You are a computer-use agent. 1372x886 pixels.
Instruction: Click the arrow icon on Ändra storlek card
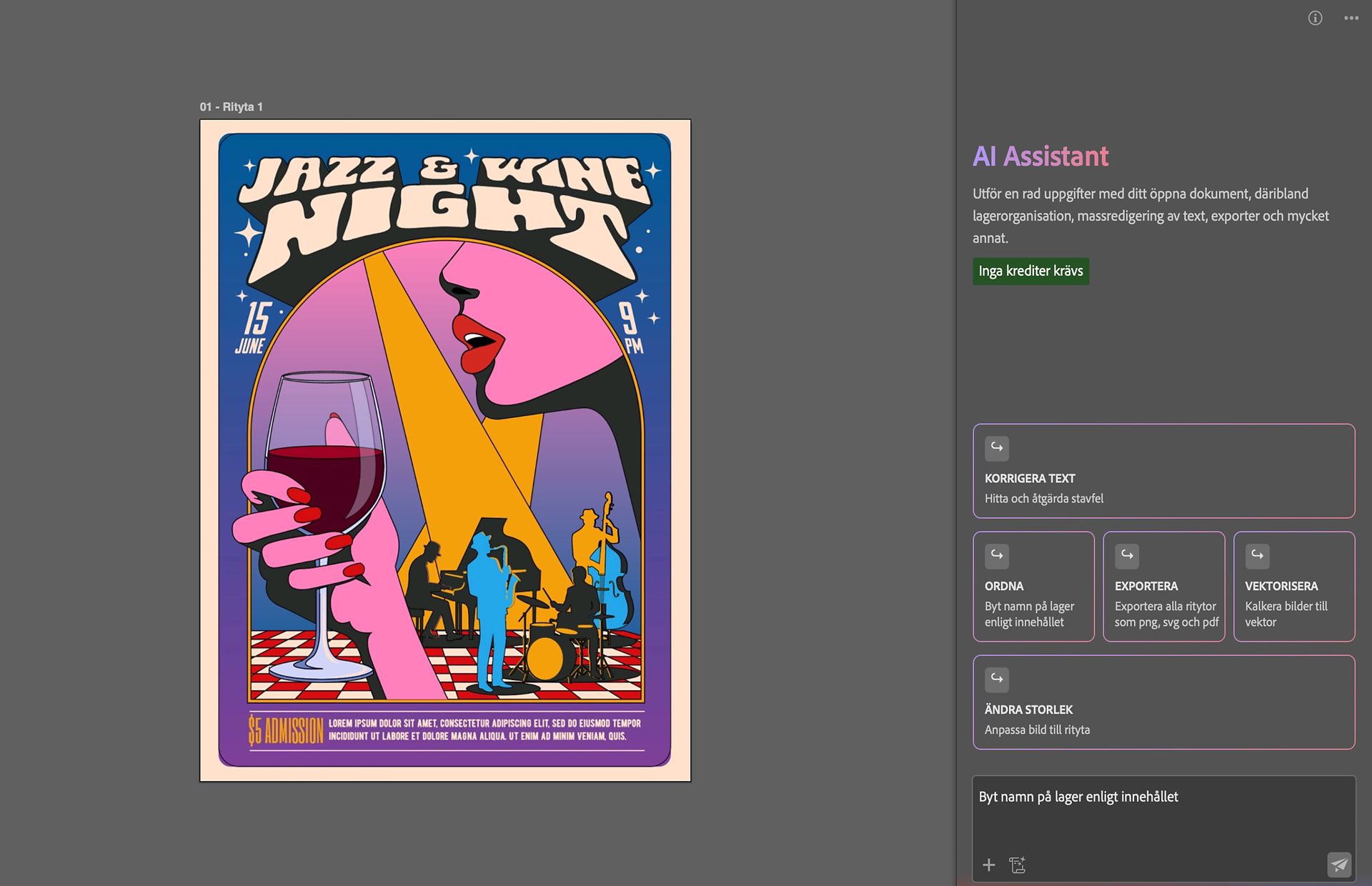pyautogui.click(x=997, y=679)
